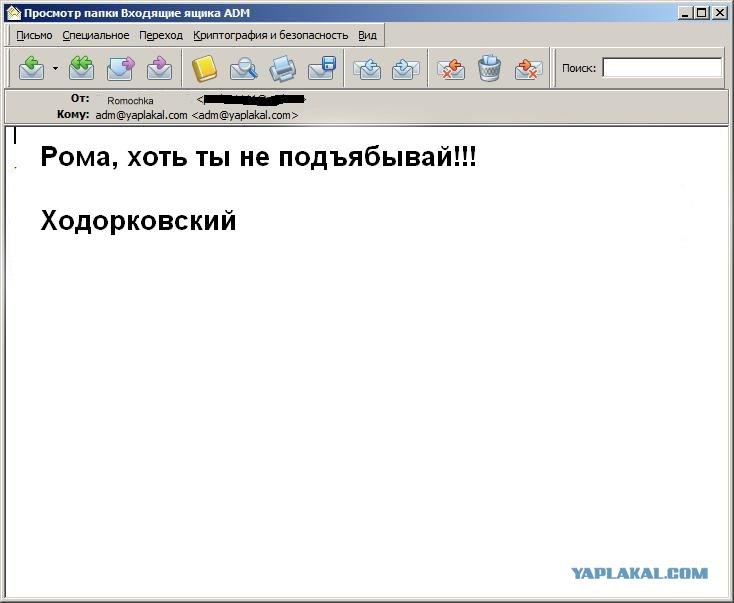Open the Переход menu
This screenshot has height=603, width=734.
point(161,35)
